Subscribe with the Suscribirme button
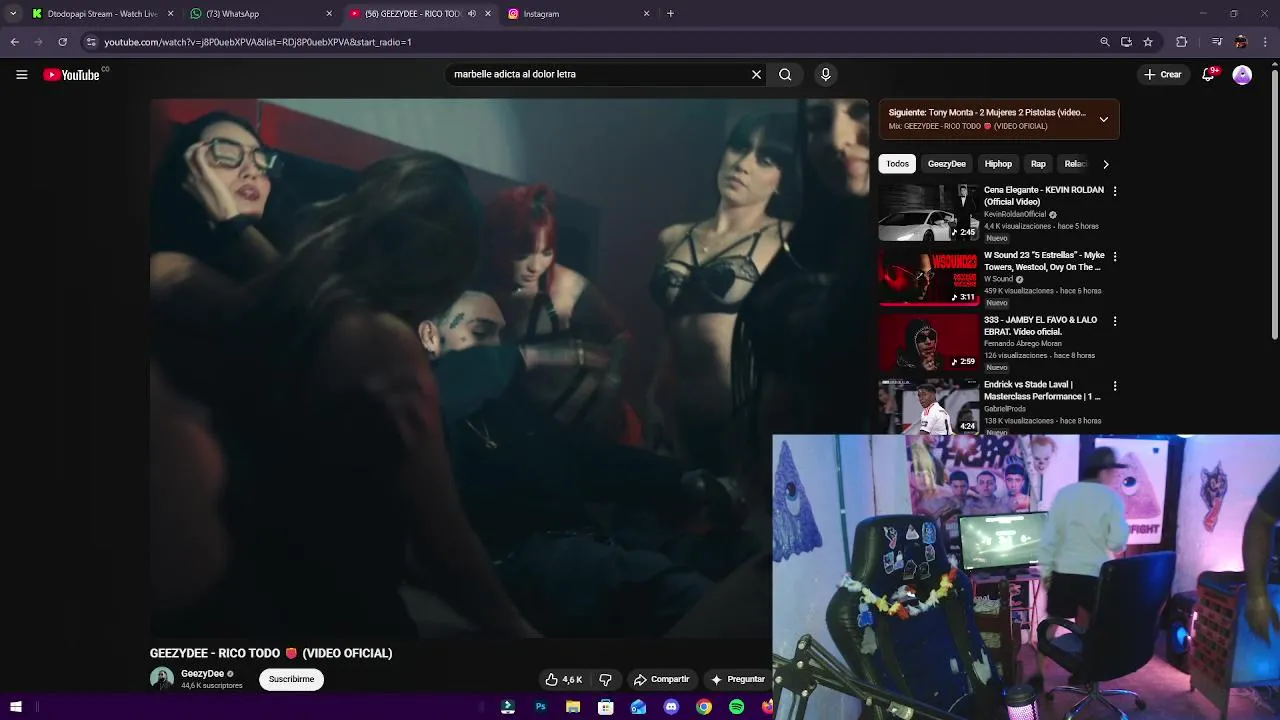 click(291, 679)
